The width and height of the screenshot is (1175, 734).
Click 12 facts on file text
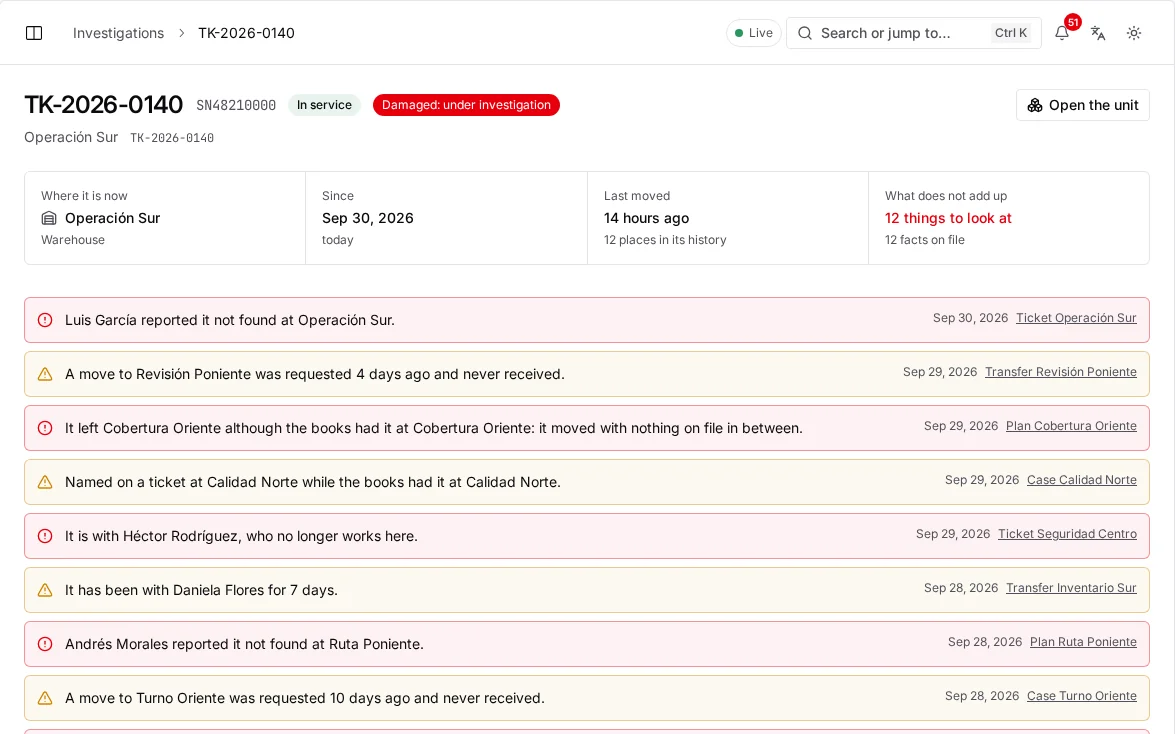(x=925, y=240)
